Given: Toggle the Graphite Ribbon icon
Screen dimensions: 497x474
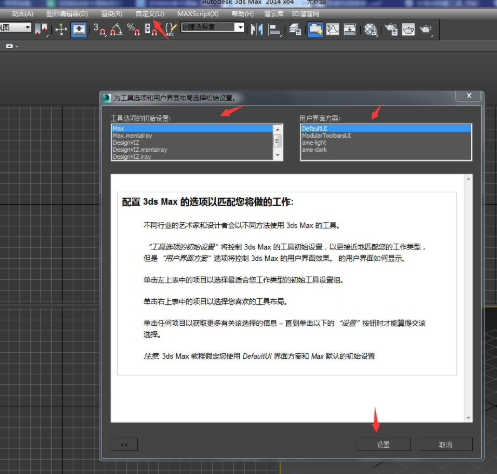Looking at the screenshot, I should click(x=315, y=29).
